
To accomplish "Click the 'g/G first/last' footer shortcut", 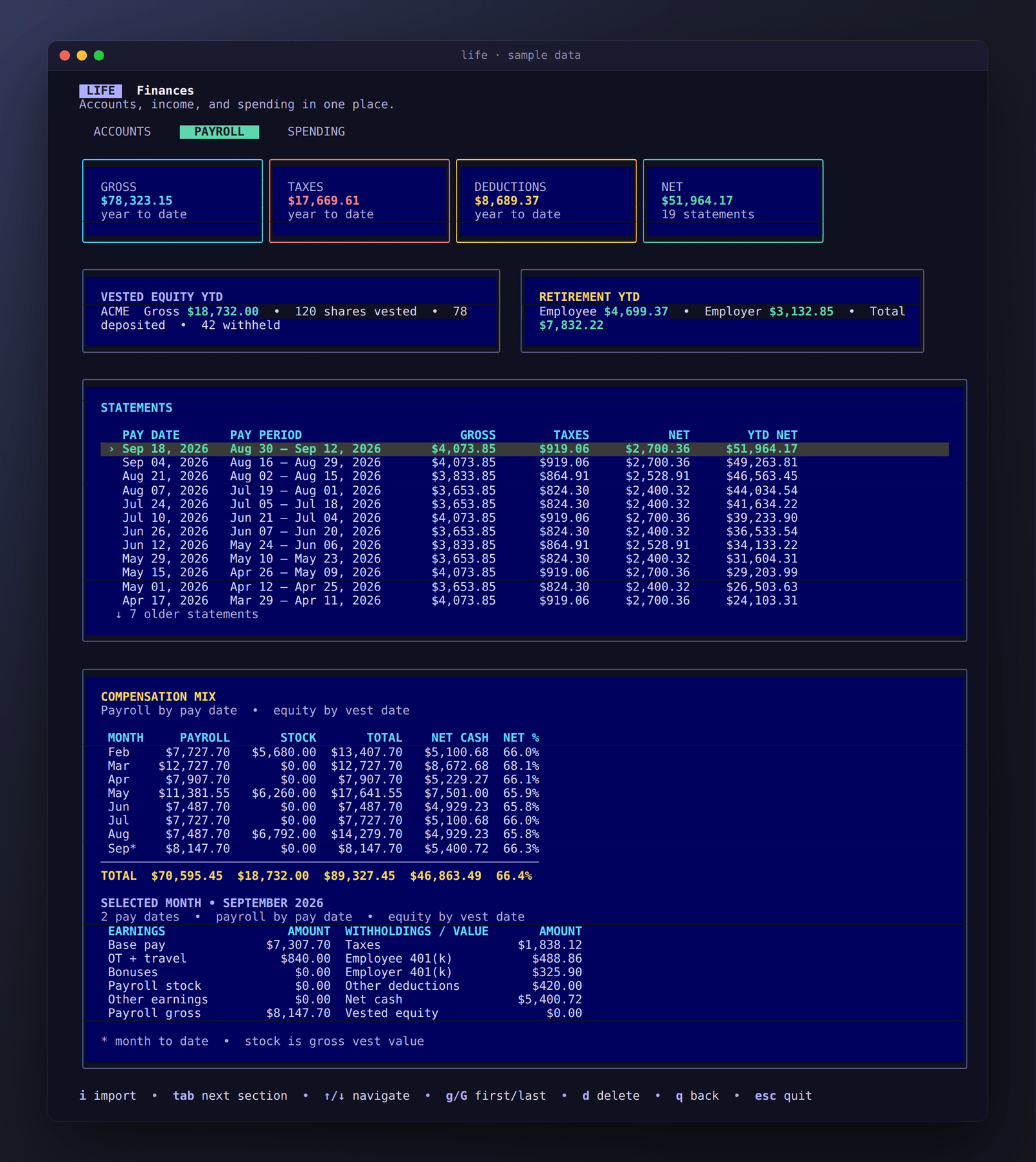I will pyautogui.click(x=496, y=1095).
